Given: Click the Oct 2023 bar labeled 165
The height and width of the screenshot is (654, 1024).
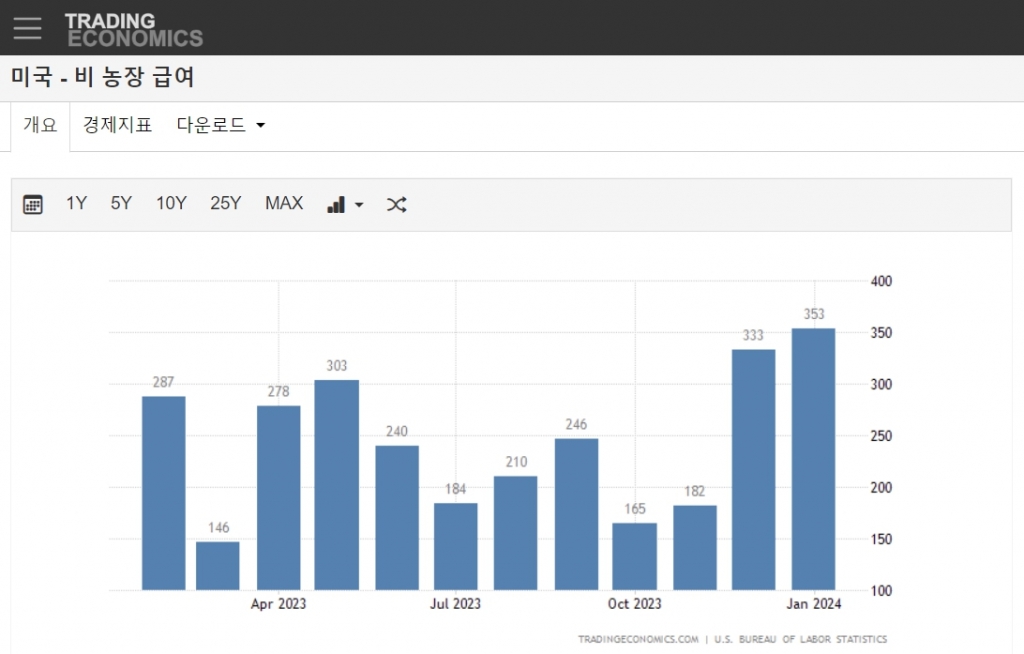Looking at the screenshot, I should tap(634, 556).
